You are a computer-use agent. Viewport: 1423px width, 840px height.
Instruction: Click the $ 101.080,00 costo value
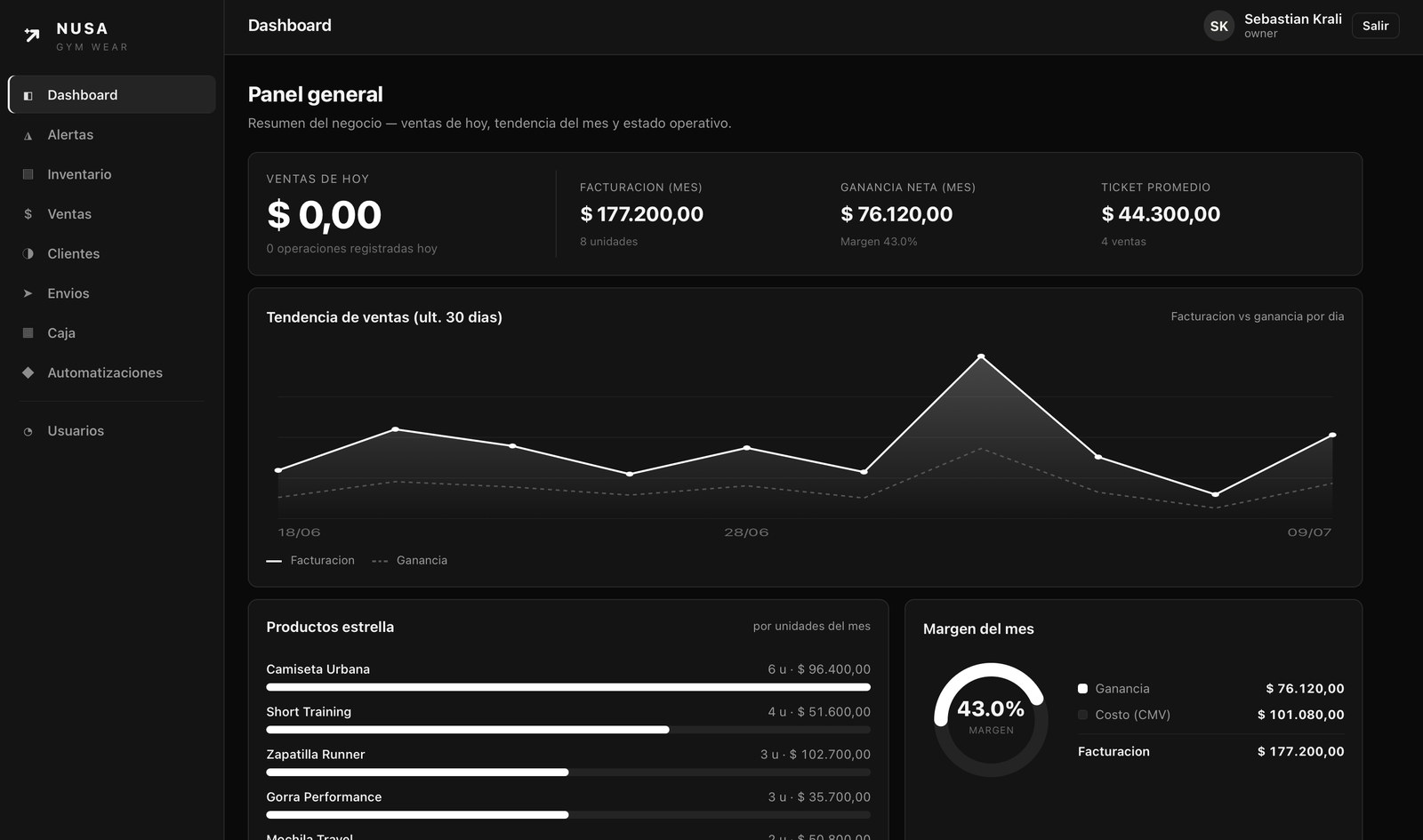[1300, 715]
